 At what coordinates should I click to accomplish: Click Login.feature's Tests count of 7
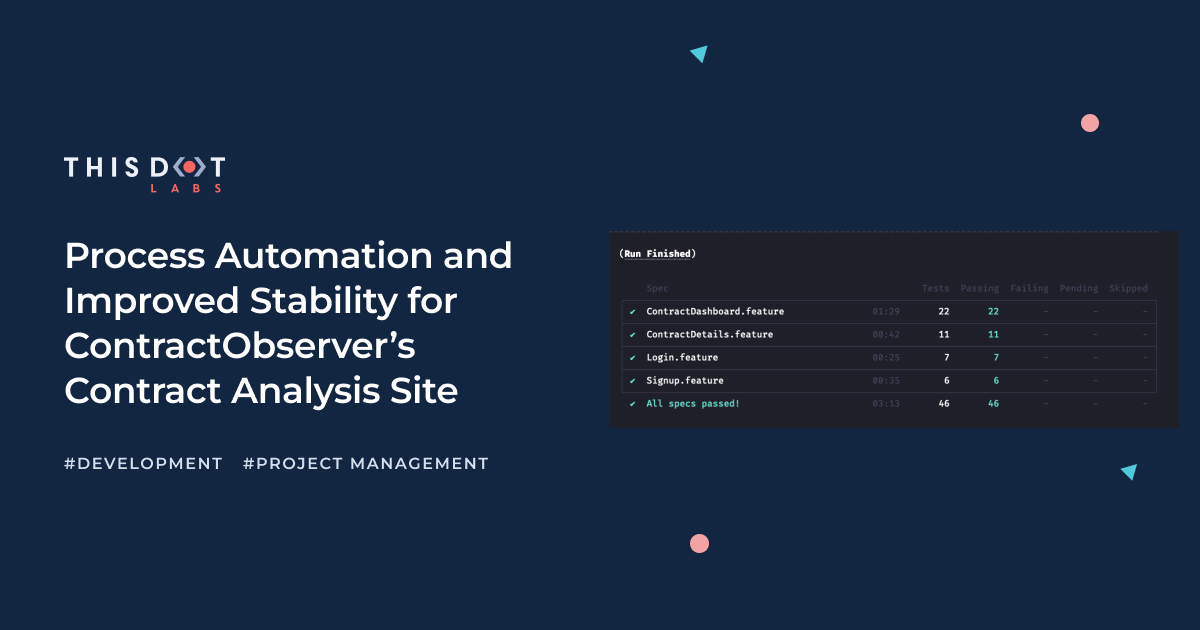pyautogui.click(x=947, y=357)
